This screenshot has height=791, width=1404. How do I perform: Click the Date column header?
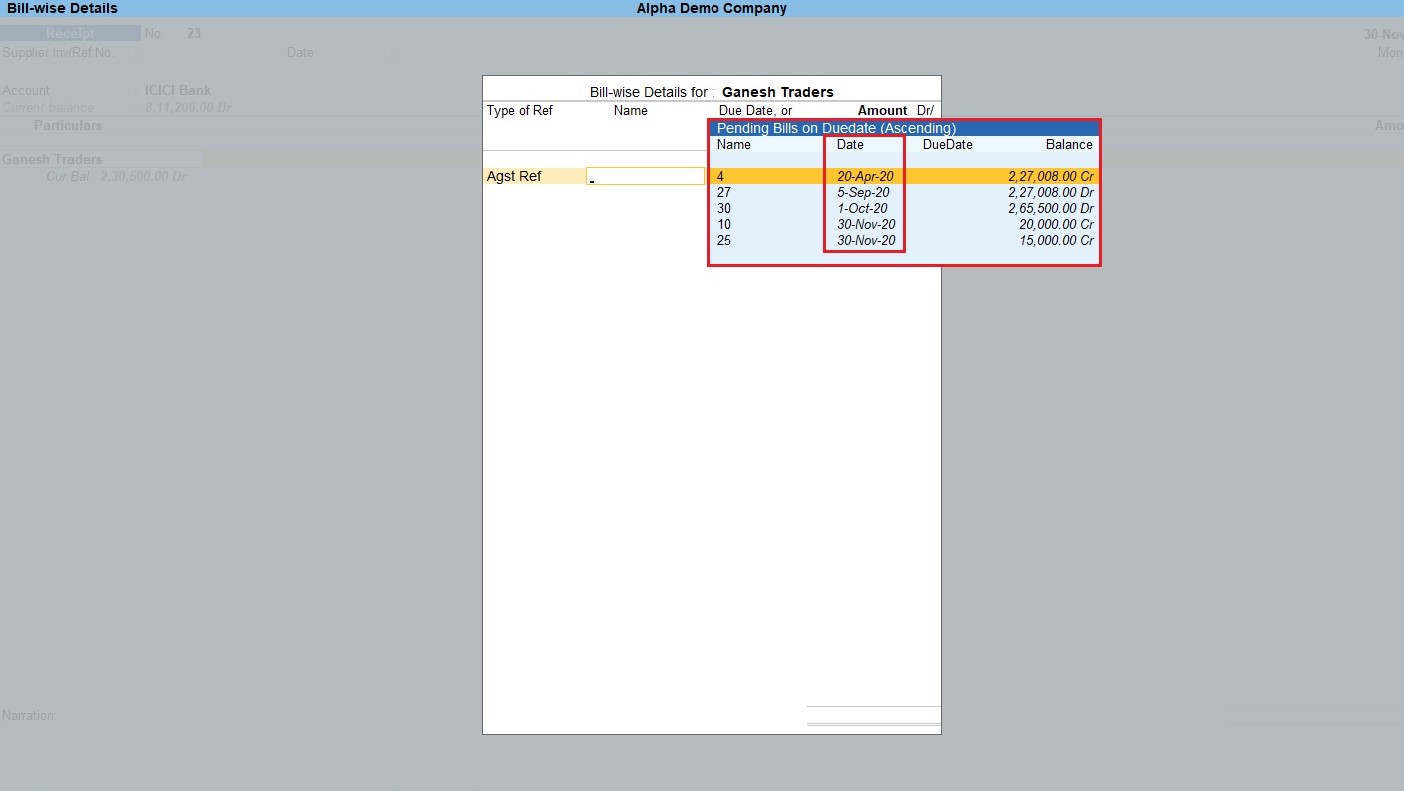tap(849, 144)
